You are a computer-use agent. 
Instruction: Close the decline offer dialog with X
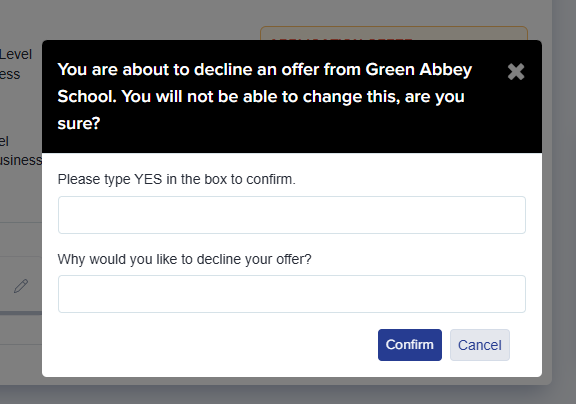516,72
